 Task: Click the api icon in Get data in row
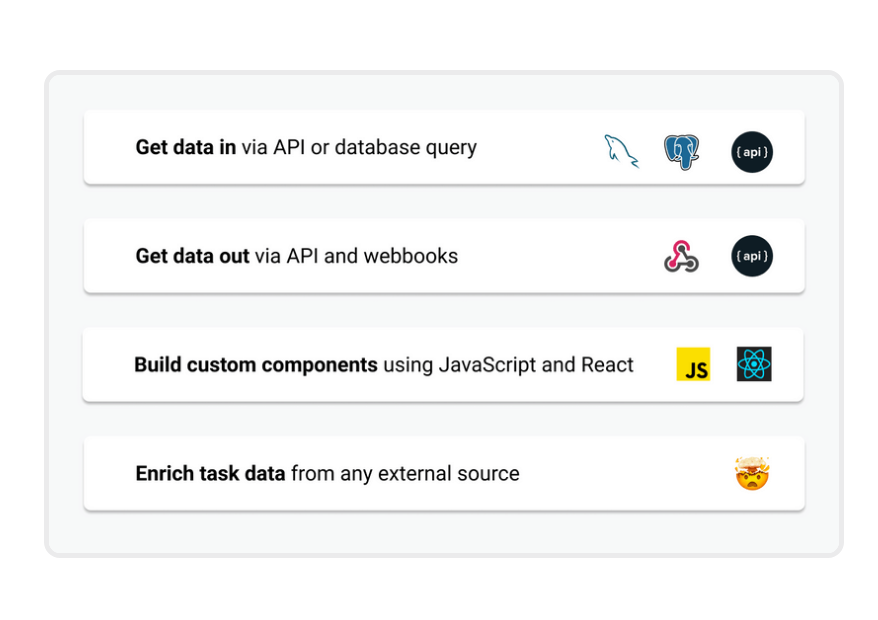751,152
